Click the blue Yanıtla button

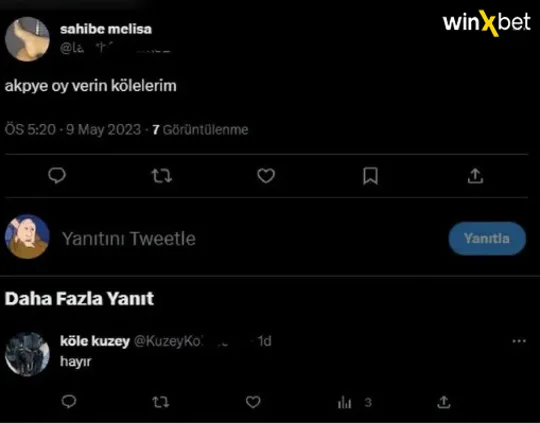[x=487, y=238]
